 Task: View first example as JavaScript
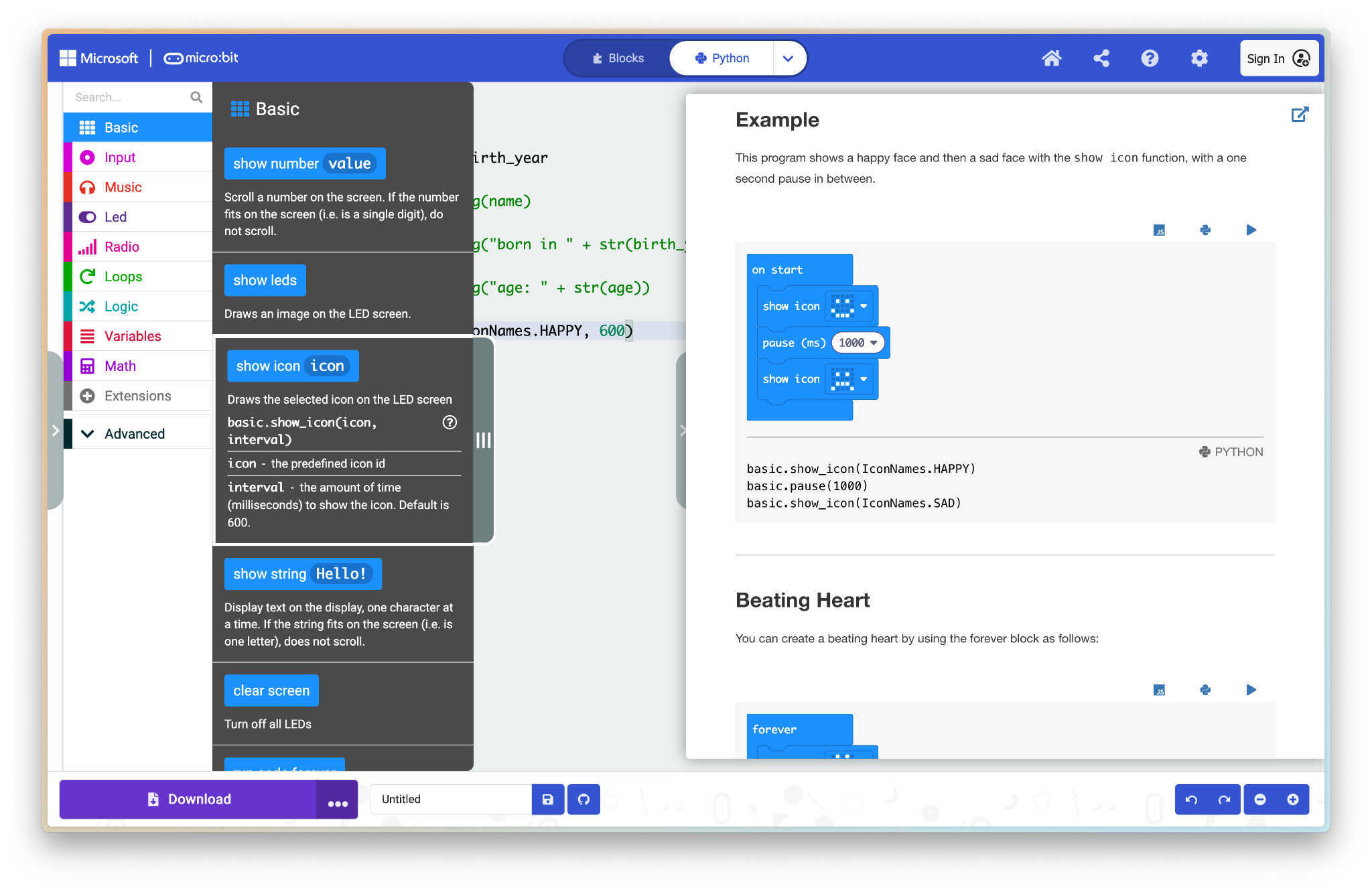[1159, 230]
